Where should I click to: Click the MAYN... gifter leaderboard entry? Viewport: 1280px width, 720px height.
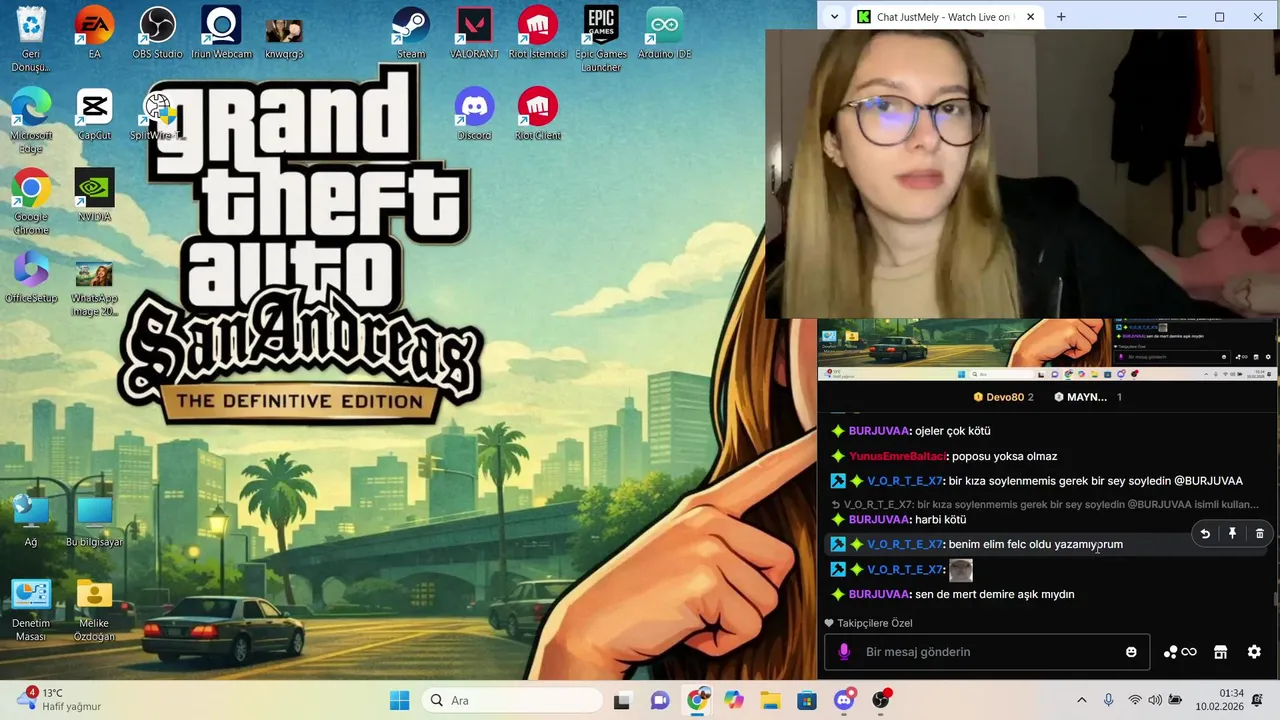[x=1087, y=397]
